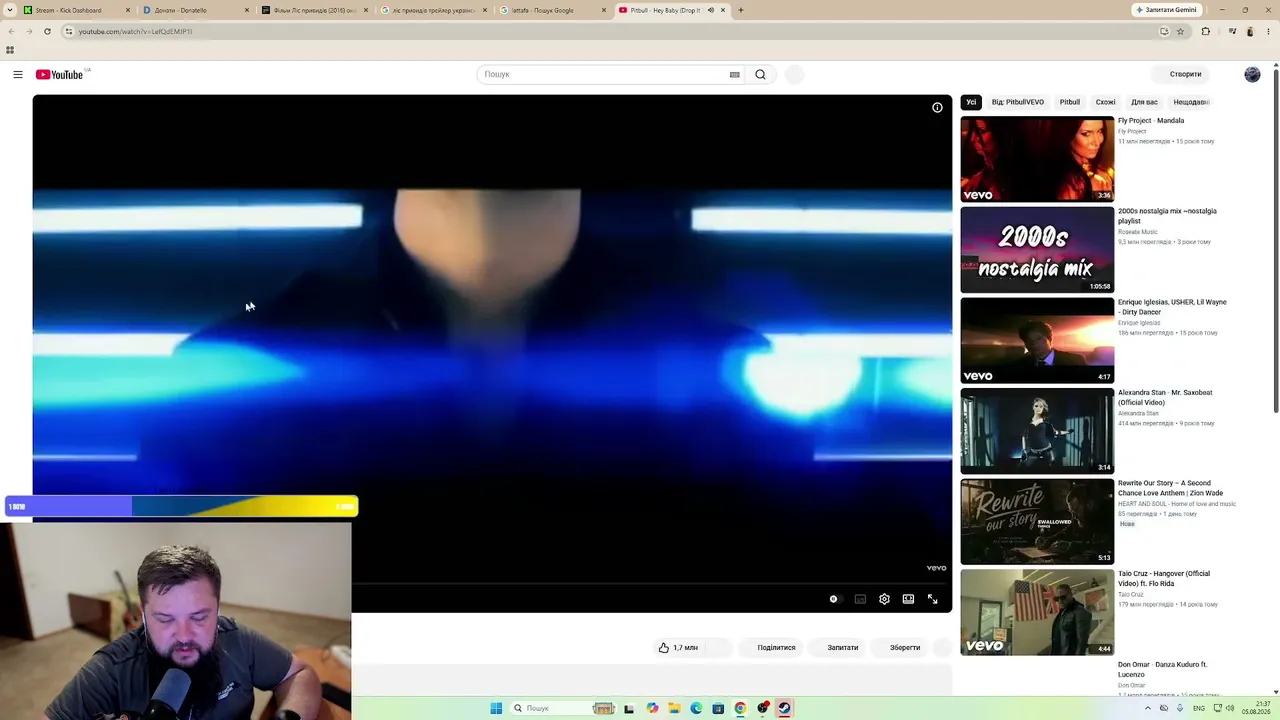Open Chrome extensions puzzle icon
Screen dimensions: 1280x720
[1205, 31]
